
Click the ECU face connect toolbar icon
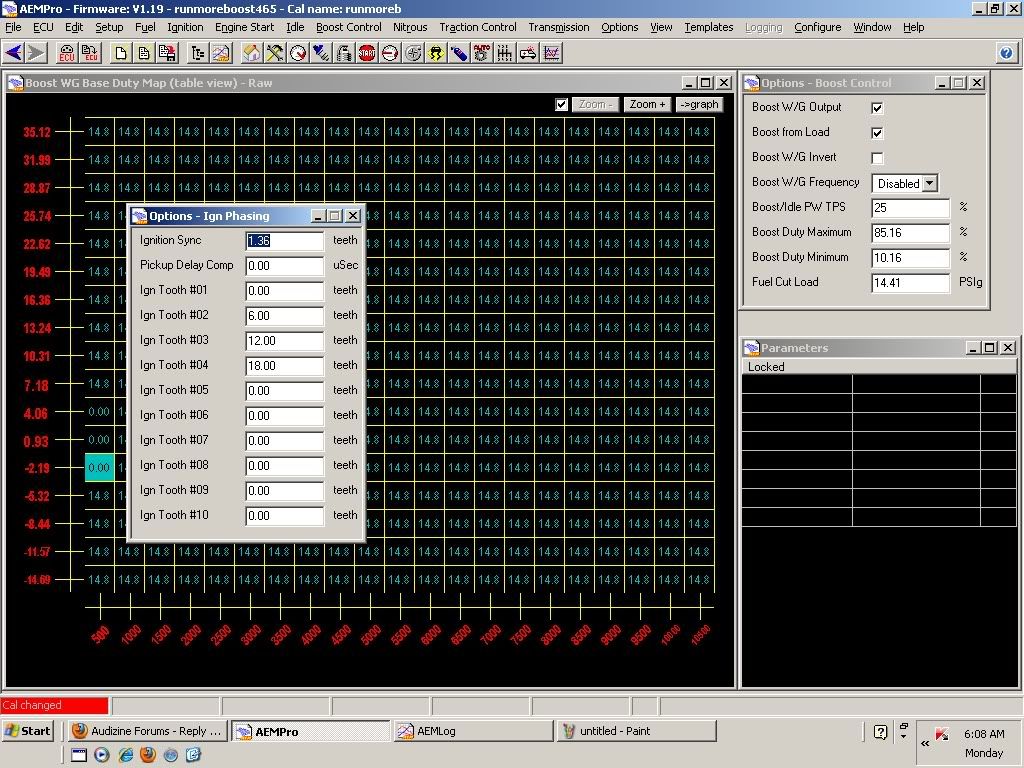[x=67, y=53]
